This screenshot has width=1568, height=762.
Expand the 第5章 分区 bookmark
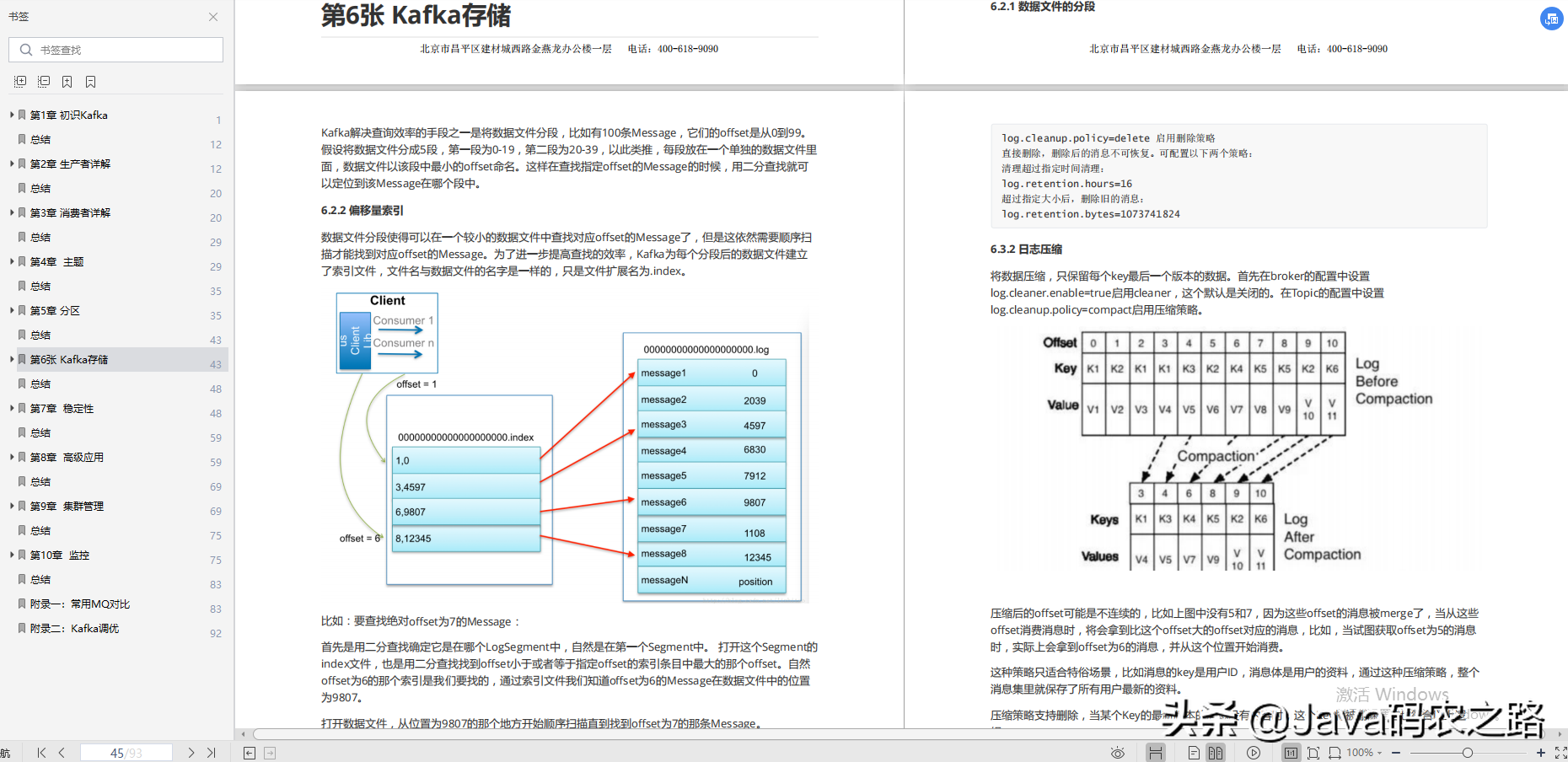(x=11, y=310)
